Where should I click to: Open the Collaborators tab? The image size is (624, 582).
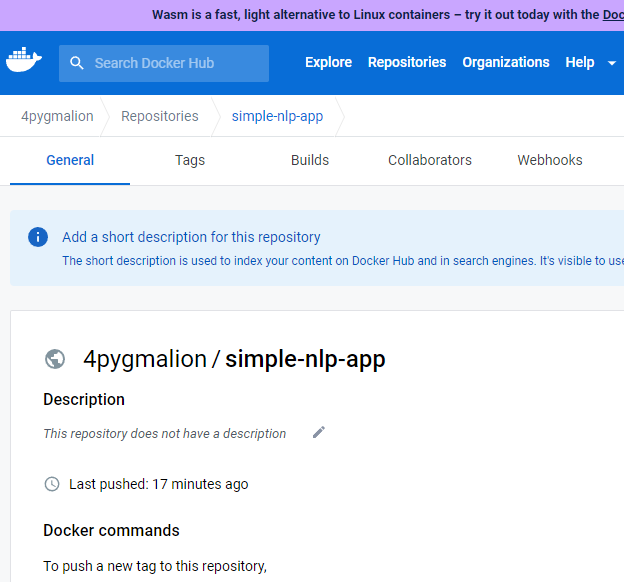430,160
